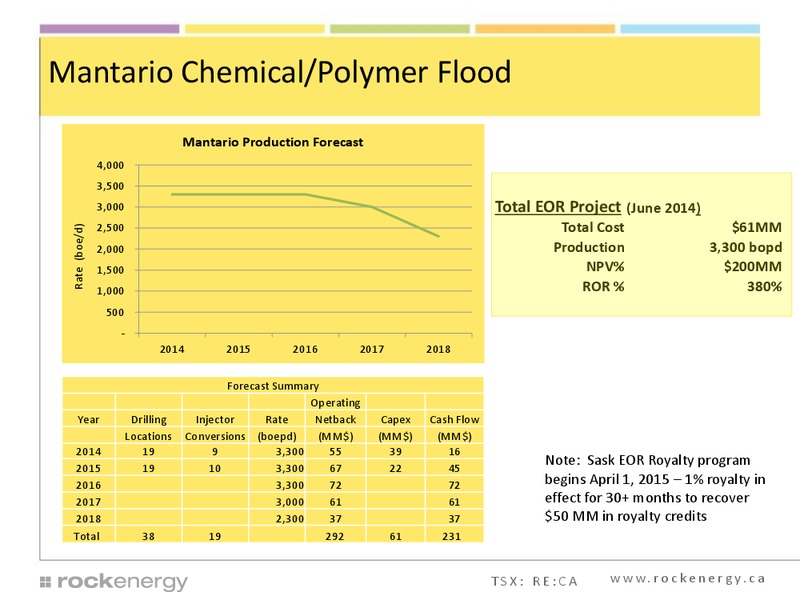Click the 39 capex cell for 2014
This screenshot has height=600, width=800.
point(395,452)
